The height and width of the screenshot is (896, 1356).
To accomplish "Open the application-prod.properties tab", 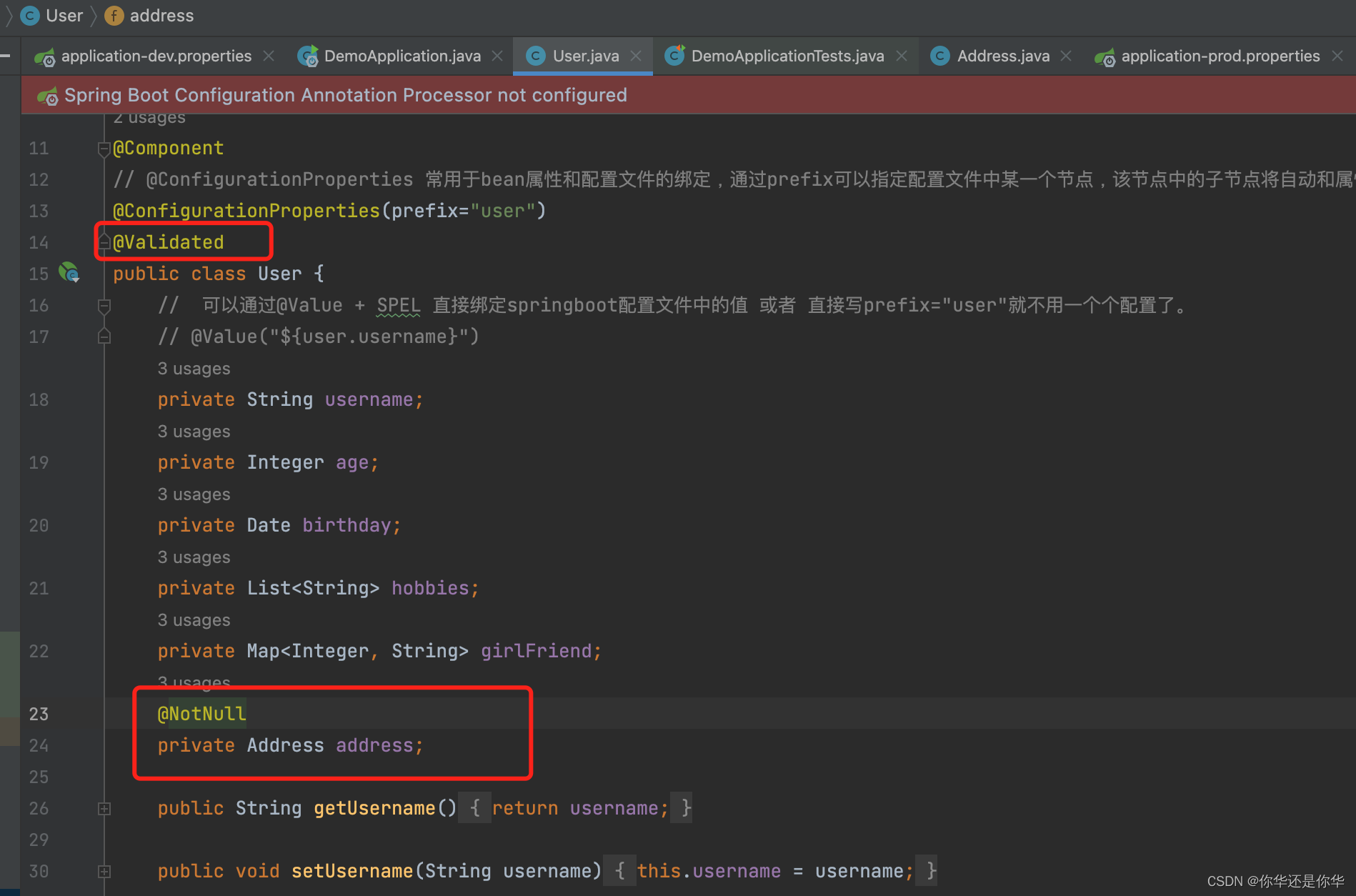I will pos(1220,56).
